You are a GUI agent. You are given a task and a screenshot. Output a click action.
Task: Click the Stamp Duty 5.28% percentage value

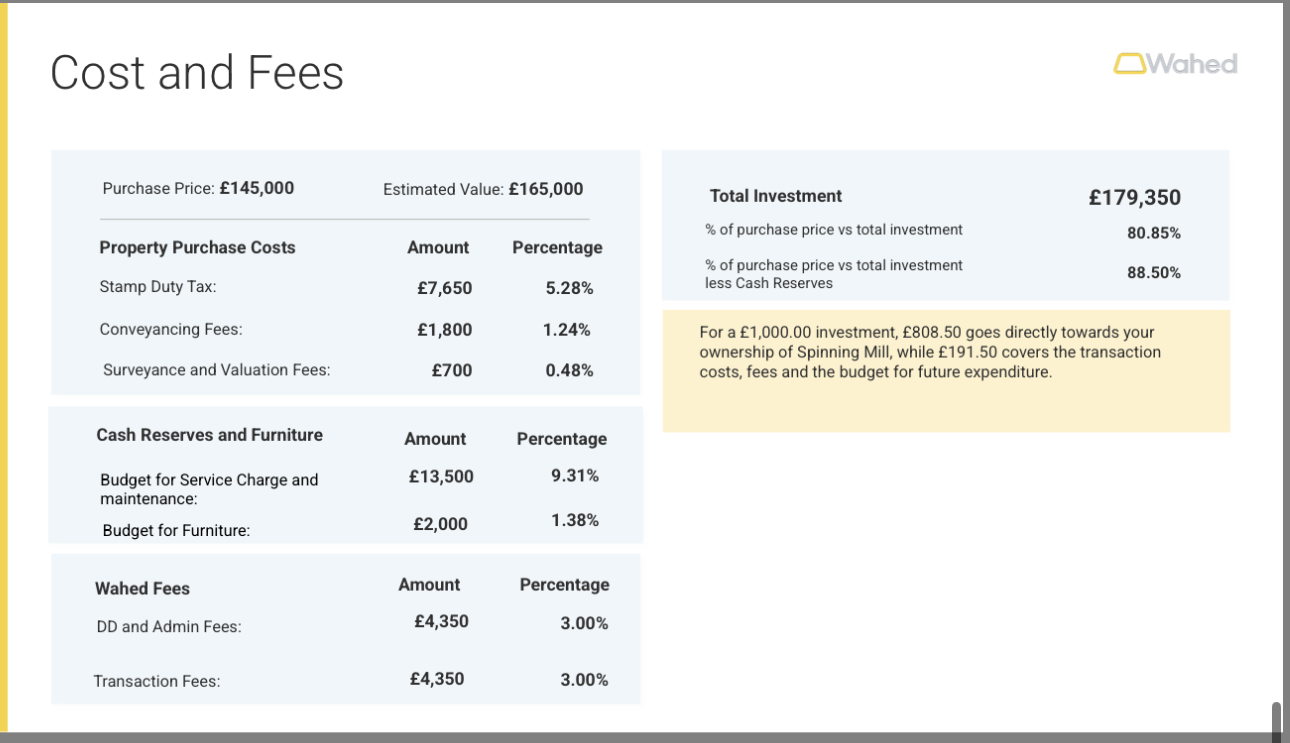tap(569, 288)
